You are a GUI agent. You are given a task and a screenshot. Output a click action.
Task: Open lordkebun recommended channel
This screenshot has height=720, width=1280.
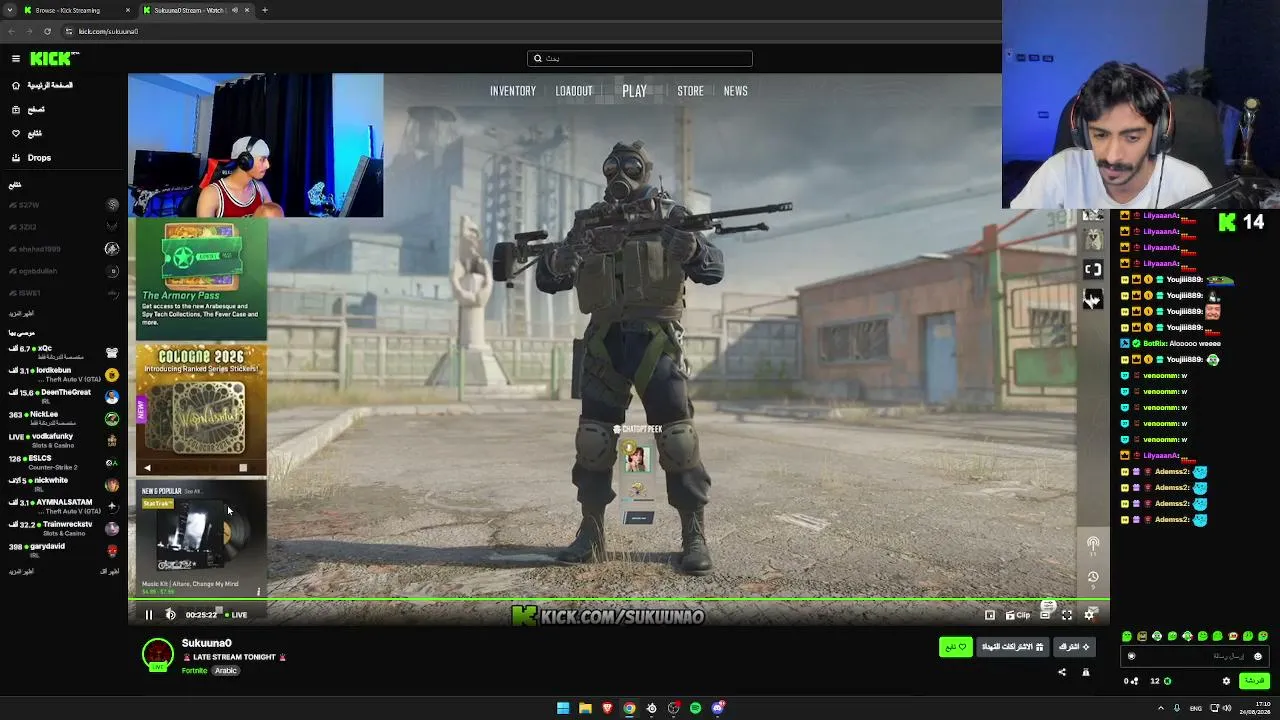62,374
